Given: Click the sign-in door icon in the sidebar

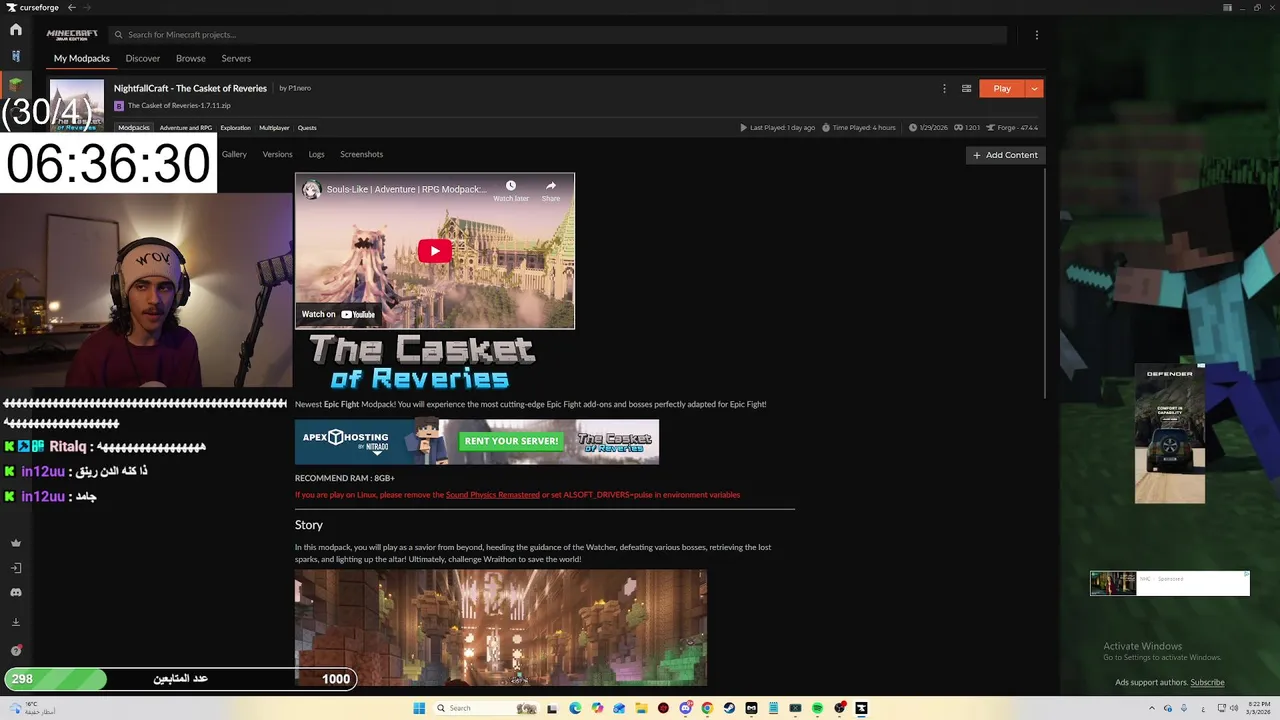Looking at the screenshot, I should coord(16,568).
